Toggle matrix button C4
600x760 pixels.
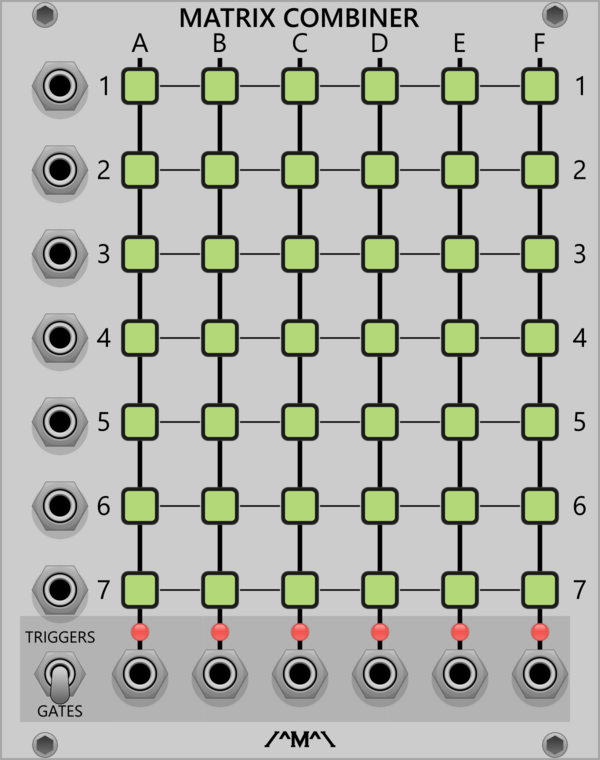pyautogui.click(x=300, y=338)
